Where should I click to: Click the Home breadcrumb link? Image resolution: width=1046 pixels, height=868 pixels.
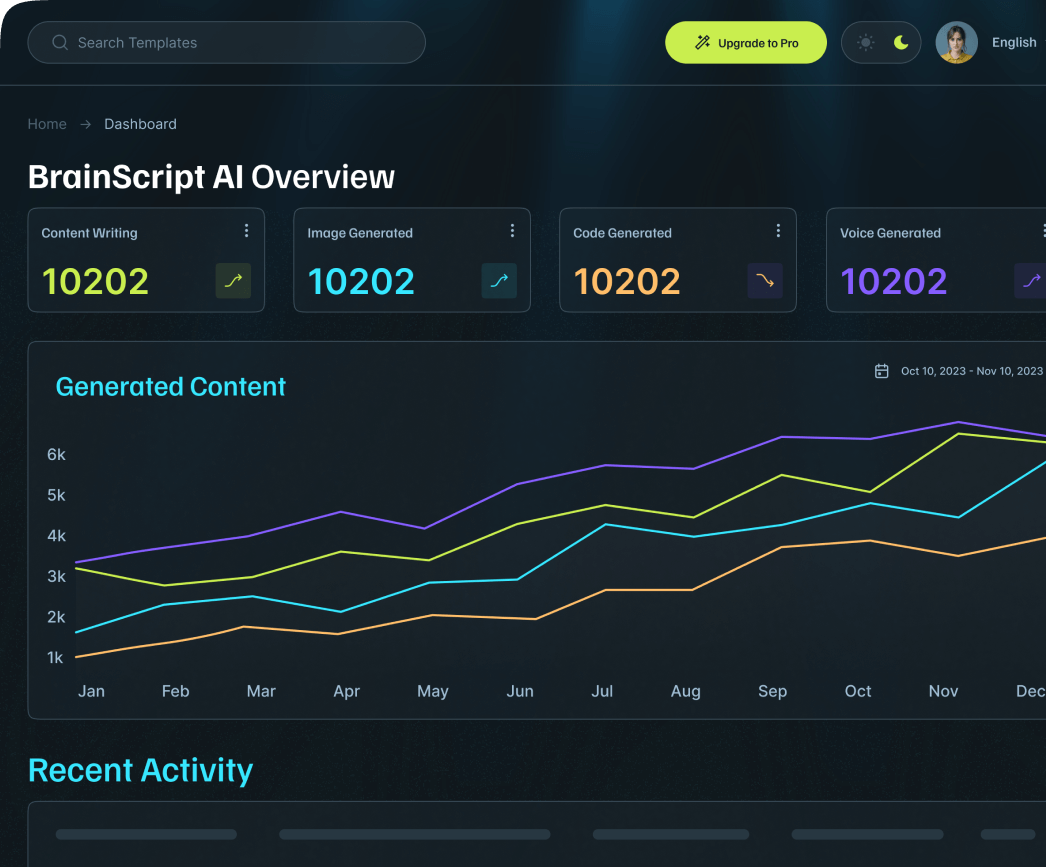tap(47, 124)
